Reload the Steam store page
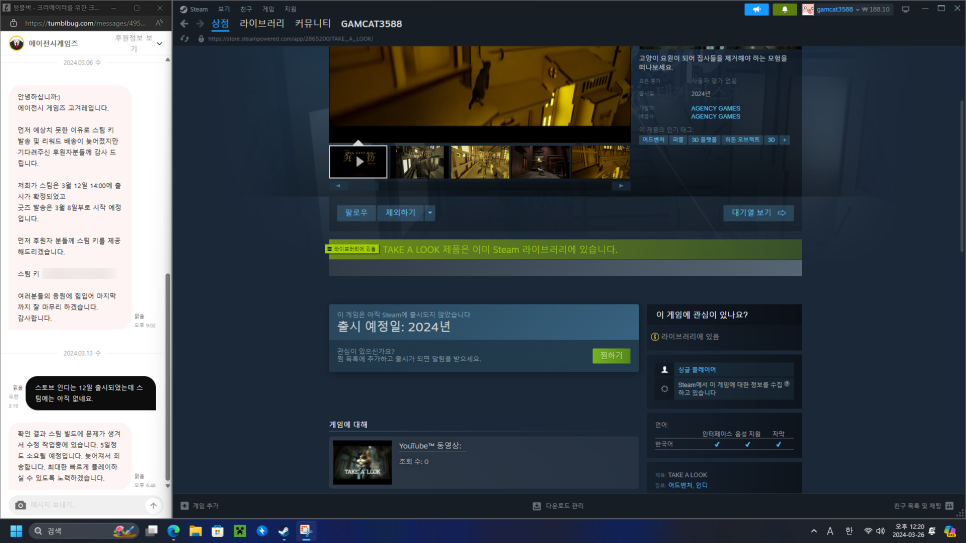The image size is (966, 543). pos(185,39)
